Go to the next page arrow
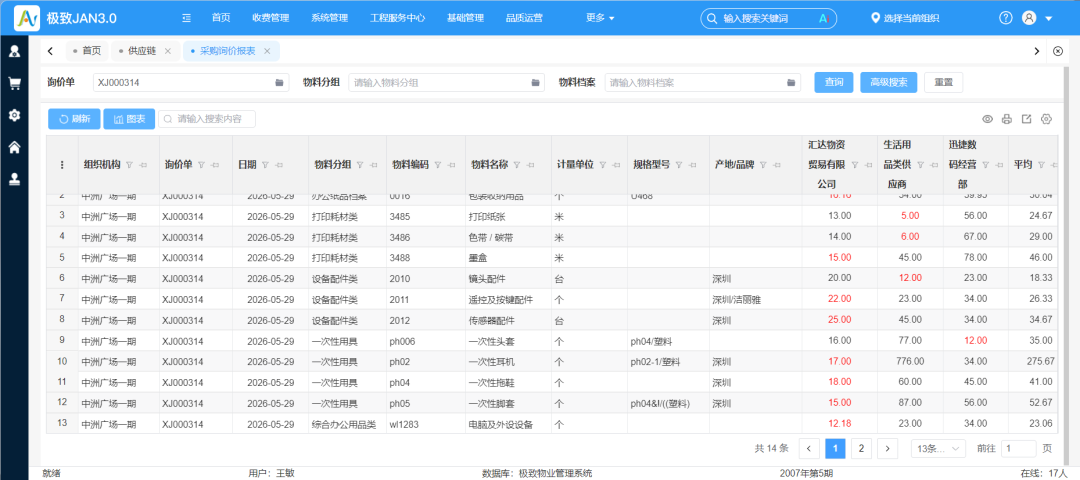 888,448
